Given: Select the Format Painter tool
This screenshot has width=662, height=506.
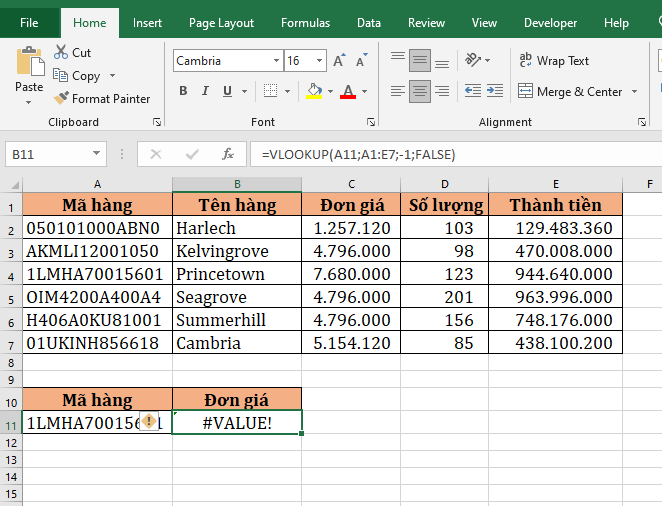Looking at the screenshot, I should click(x=102, y=99).
